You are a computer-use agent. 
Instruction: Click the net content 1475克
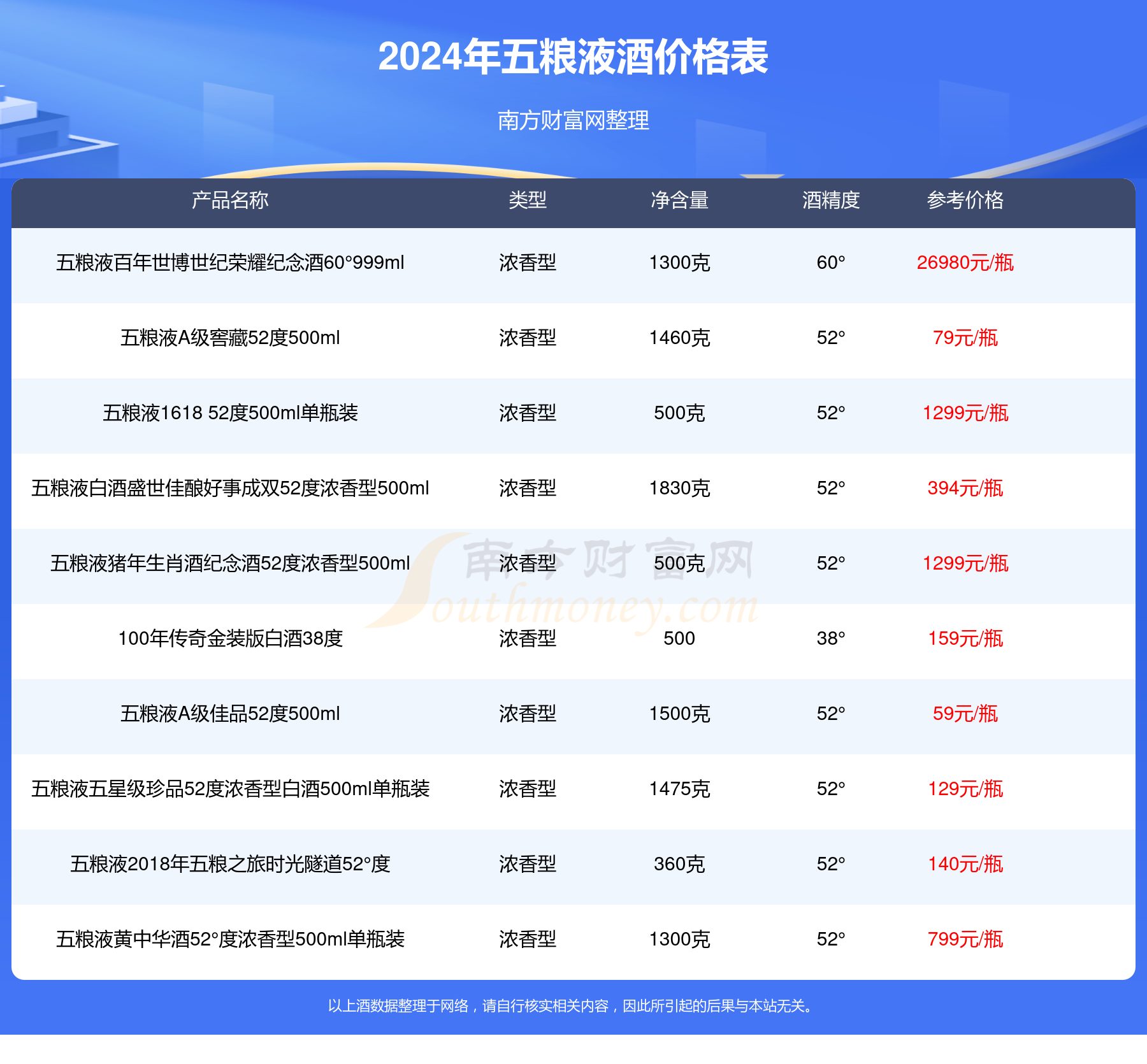[679, 789]
